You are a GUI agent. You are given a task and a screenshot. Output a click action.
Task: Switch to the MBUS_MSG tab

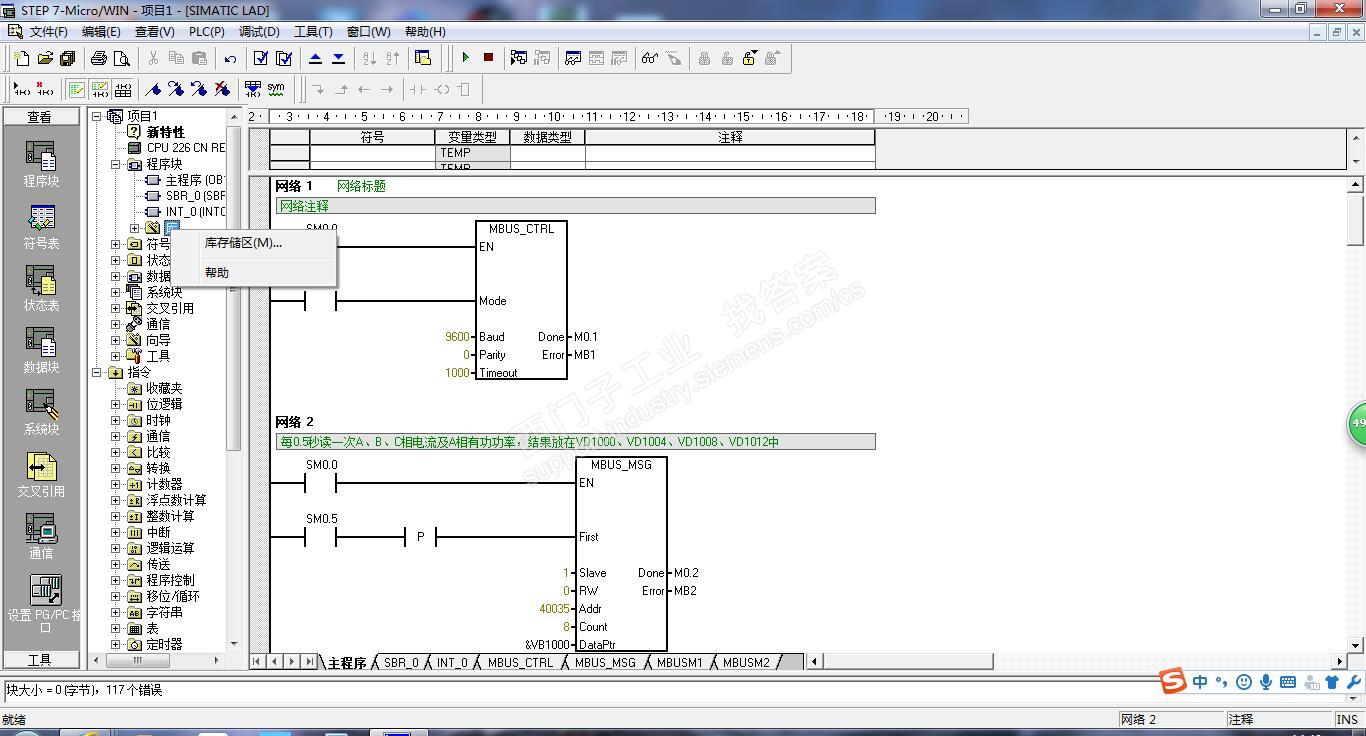point(605,662)
